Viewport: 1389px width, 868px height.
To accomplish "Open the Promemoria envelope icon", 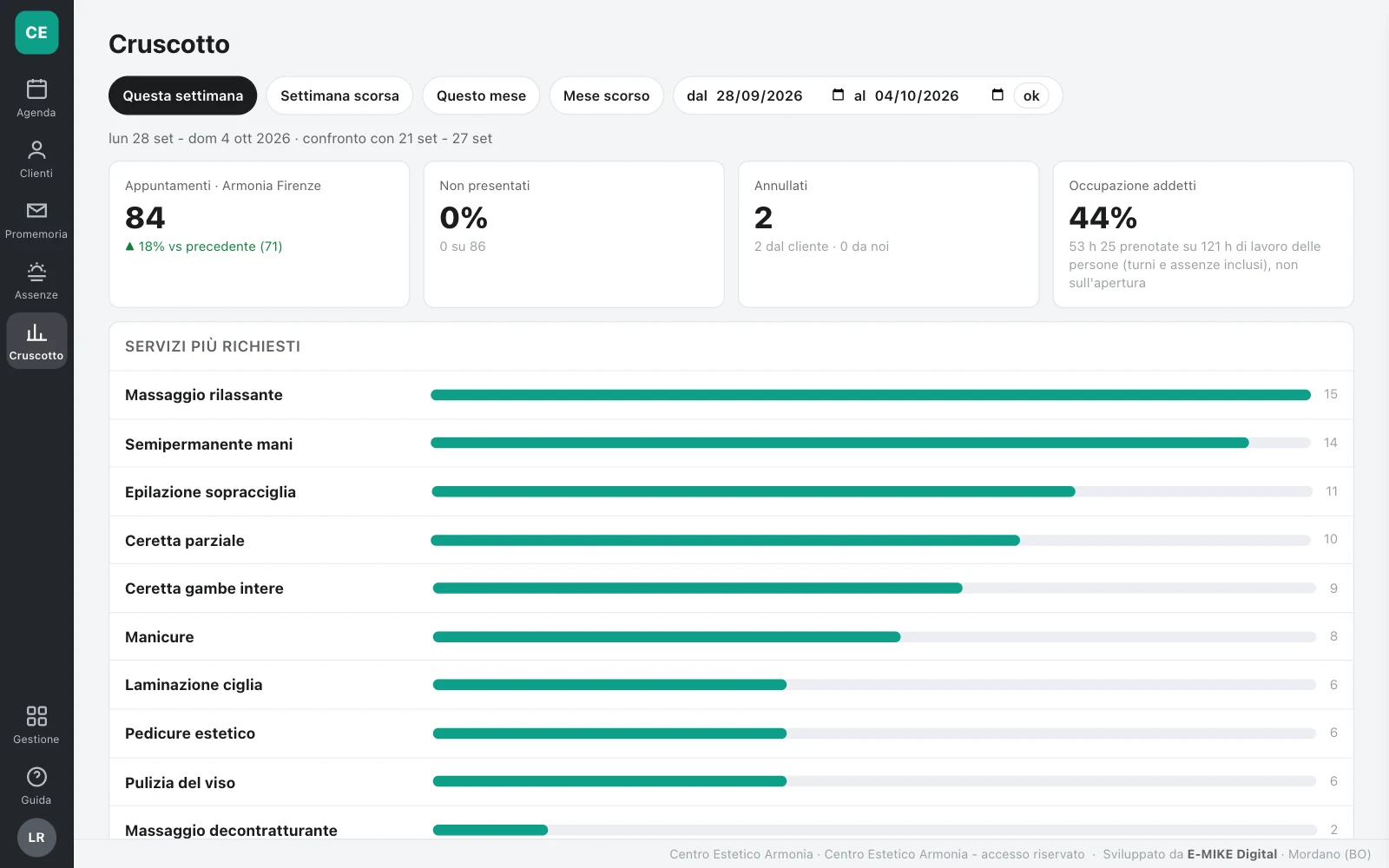I will [x=36, y=210].
